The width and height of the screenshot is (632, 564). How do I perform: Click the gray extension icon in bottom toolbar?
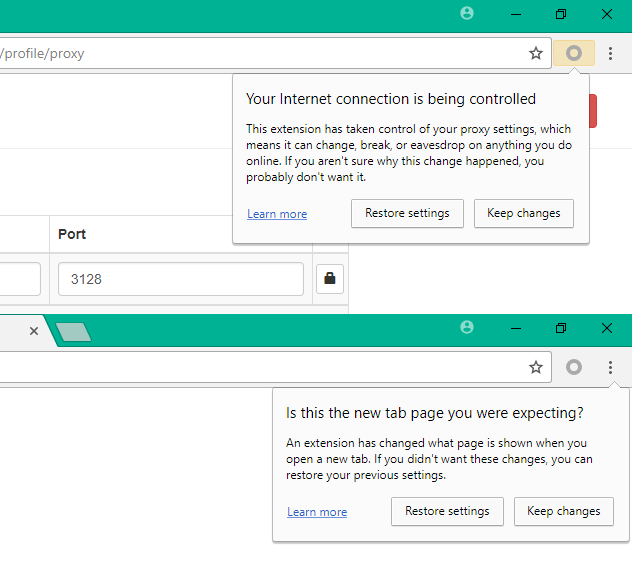tap(574, 367)
